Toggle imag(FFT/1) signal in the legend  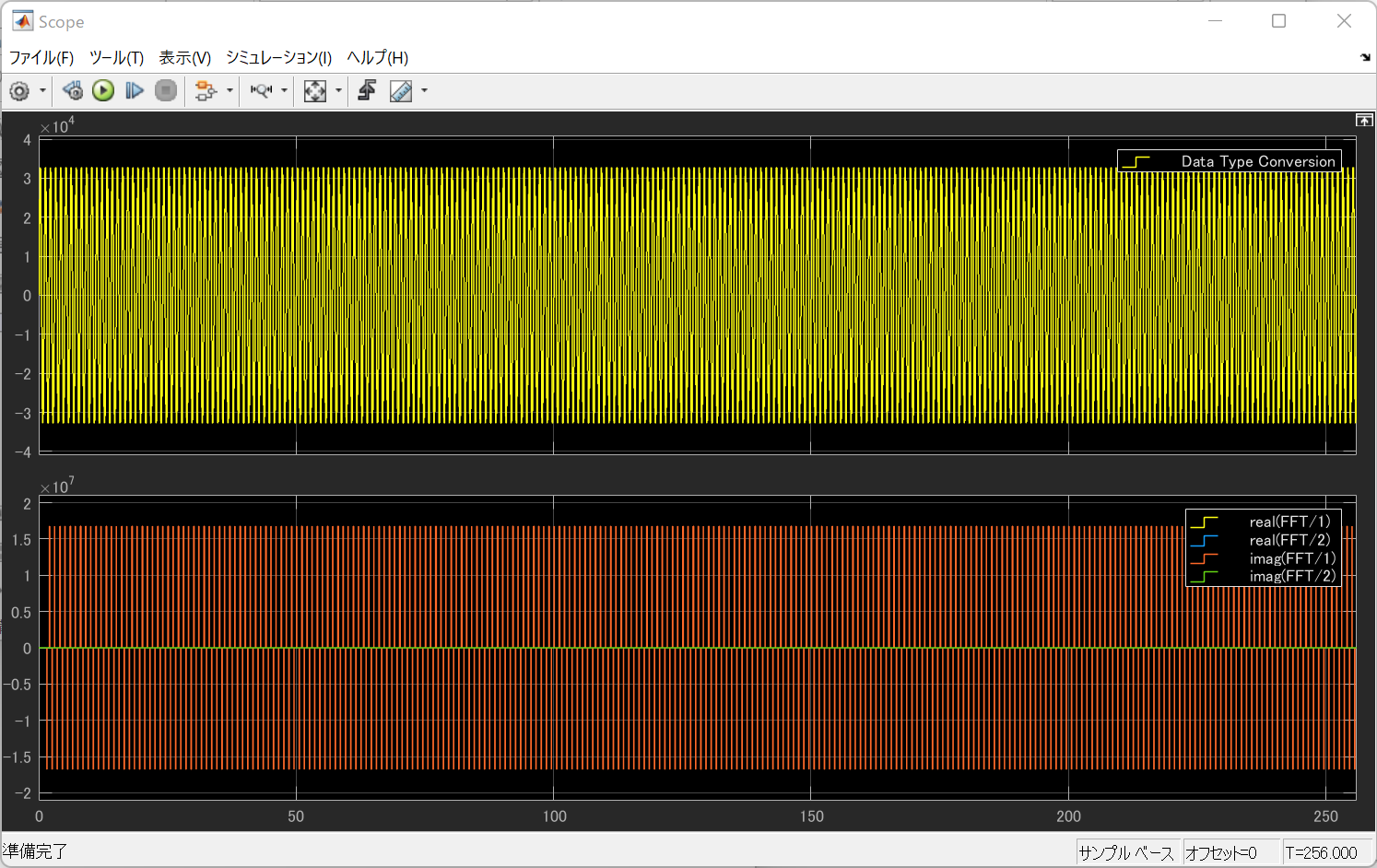1291,558
